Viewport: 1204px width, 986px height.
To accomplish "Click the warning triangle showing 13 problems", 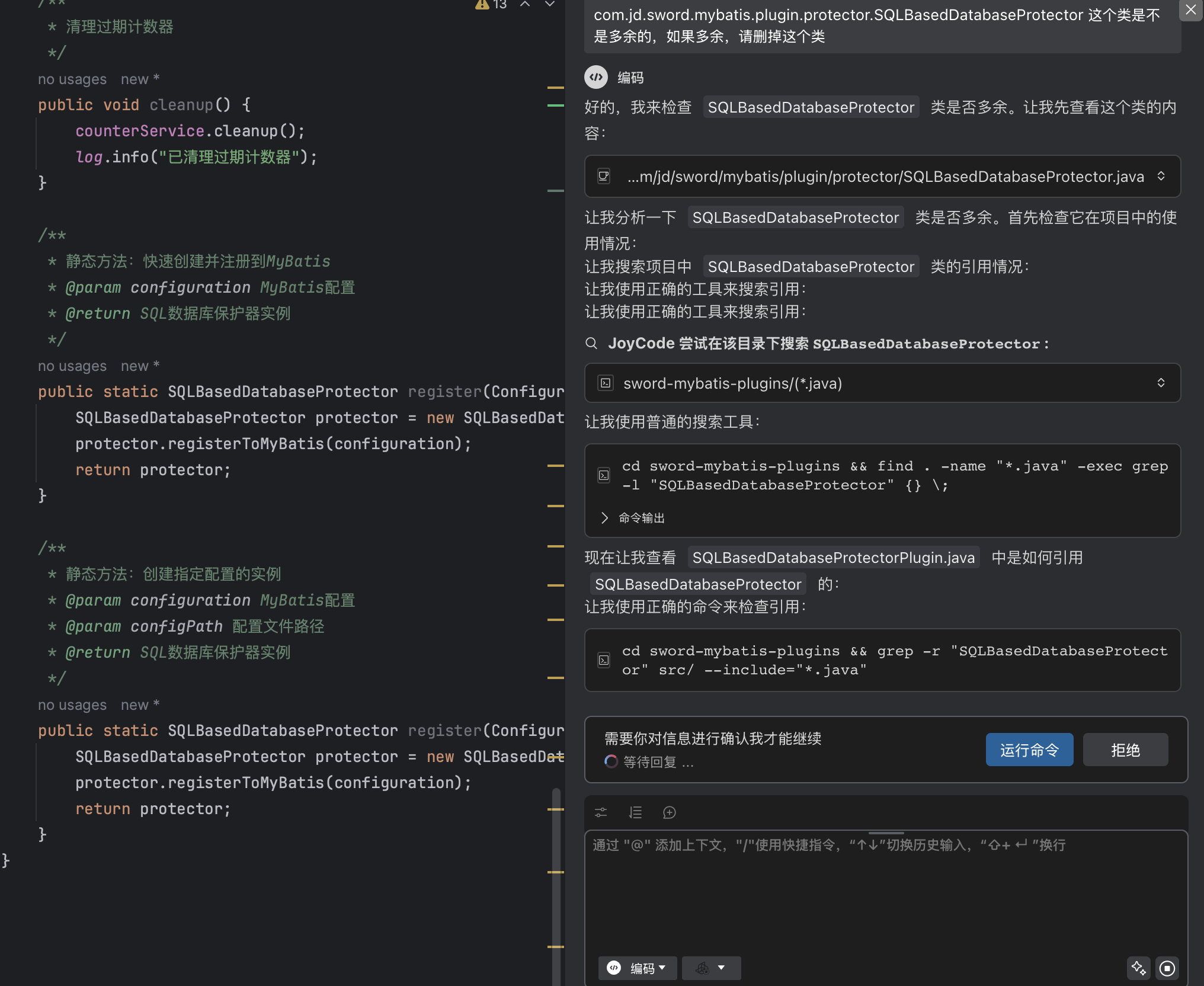I will pos(482,5).
